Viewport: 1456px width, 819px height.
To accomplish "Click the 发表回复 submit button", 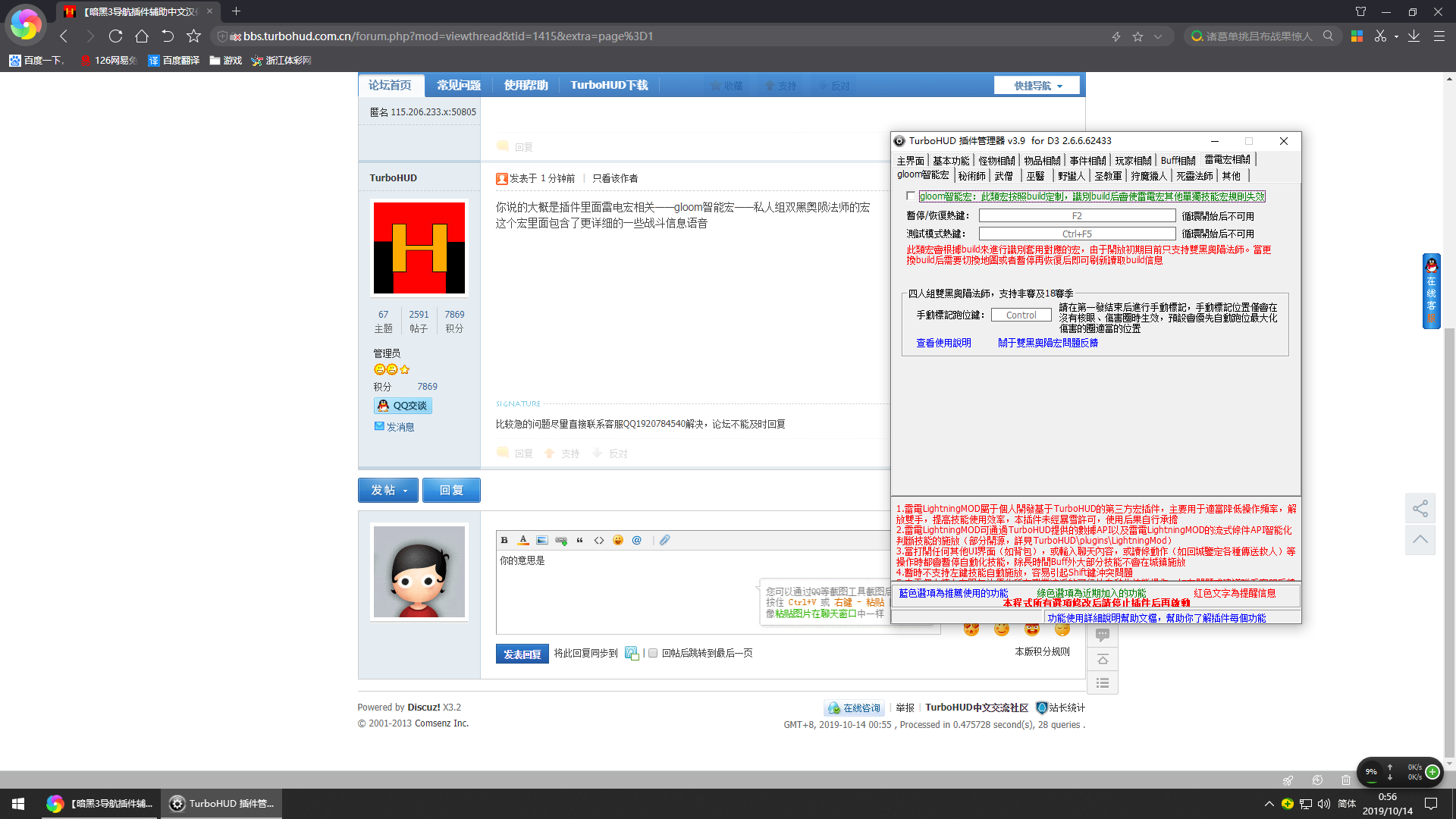I will pyautogui.click(x=522, y=654).
